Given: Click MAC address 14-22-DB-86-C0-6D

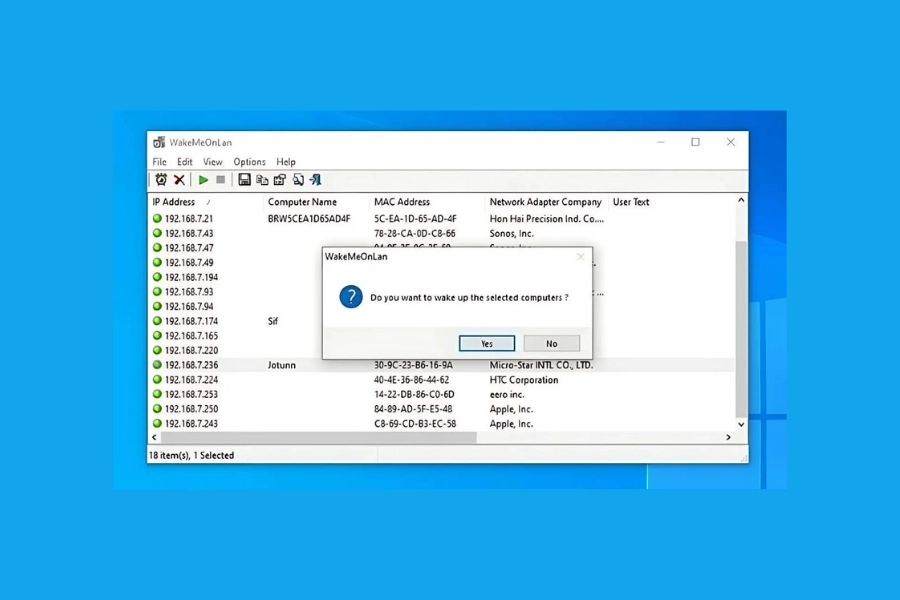Looking at the screenshot, I should (414, 394).
